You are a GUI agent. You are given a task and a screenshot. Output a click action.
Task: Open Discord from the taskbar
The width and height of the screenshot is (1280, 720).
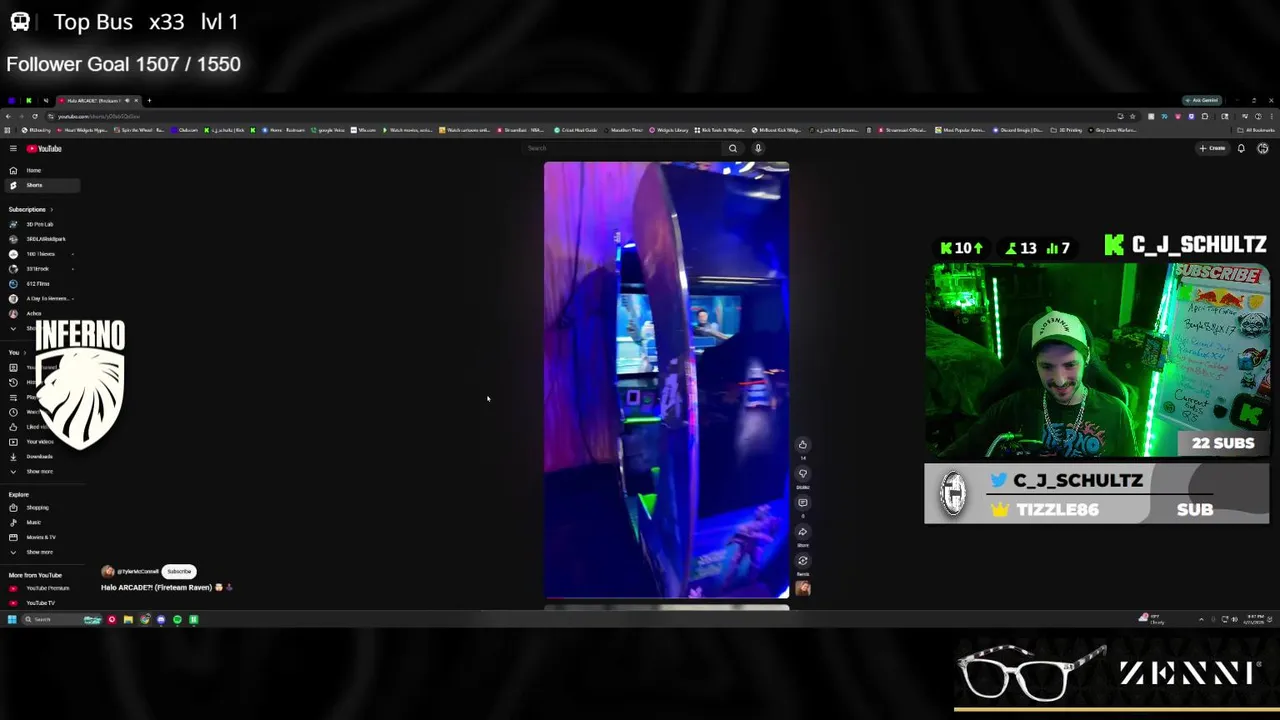click(x=161, y=619)
